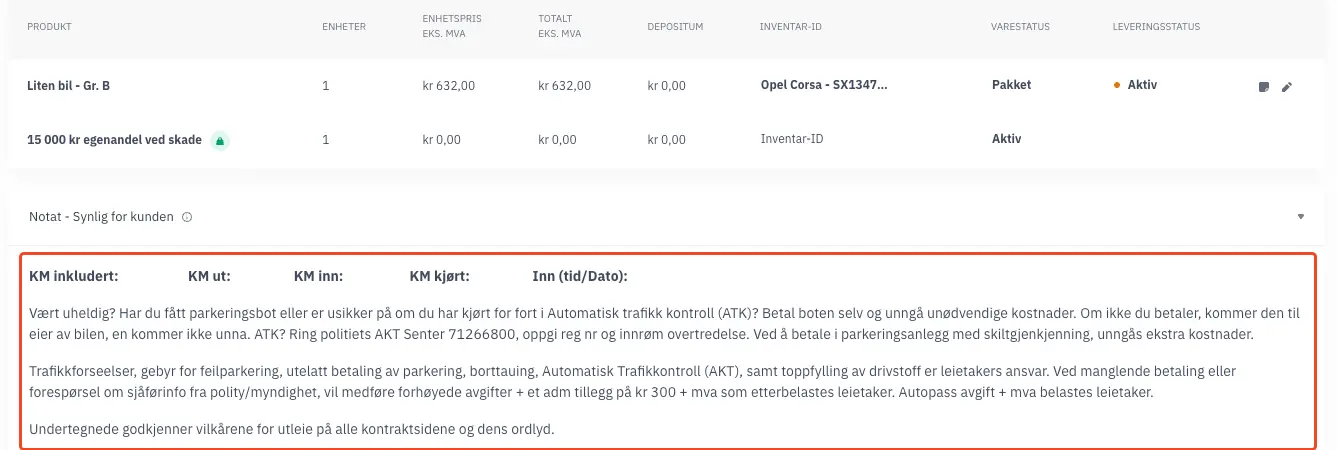Click the Leveringsstatus column header
The width and height of the screenshot is (1337, 450).
[x=1156, y=26]
